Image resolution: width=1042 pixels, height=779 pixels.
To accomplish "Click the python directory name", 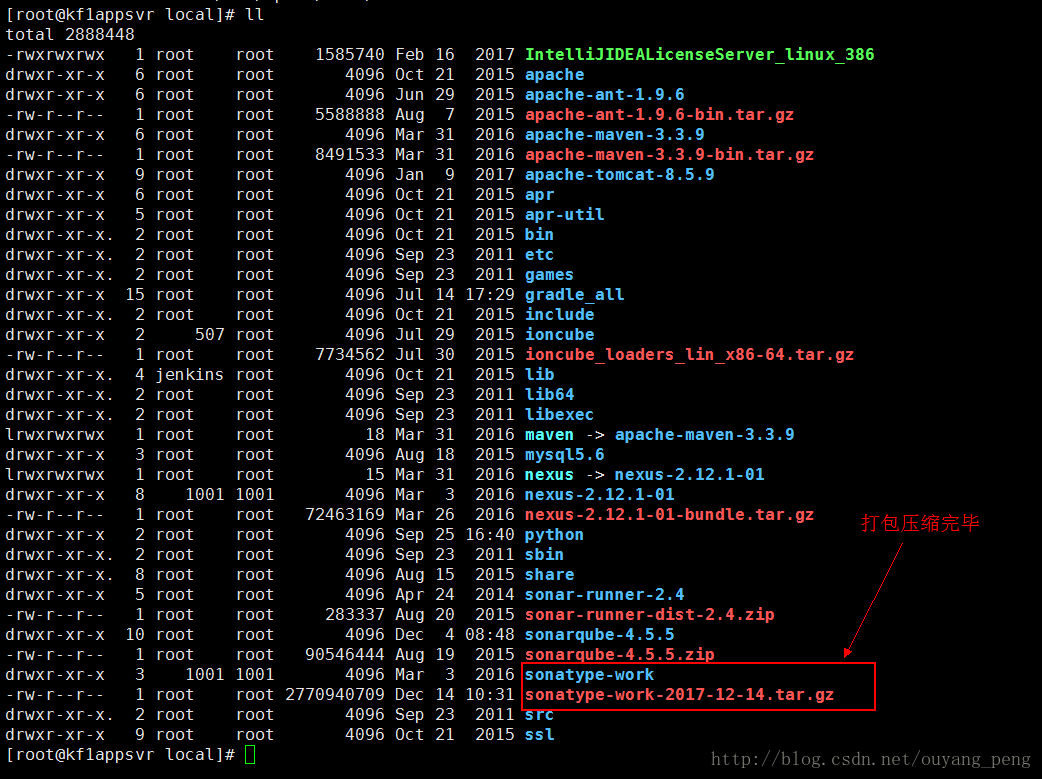I will 554,534.
